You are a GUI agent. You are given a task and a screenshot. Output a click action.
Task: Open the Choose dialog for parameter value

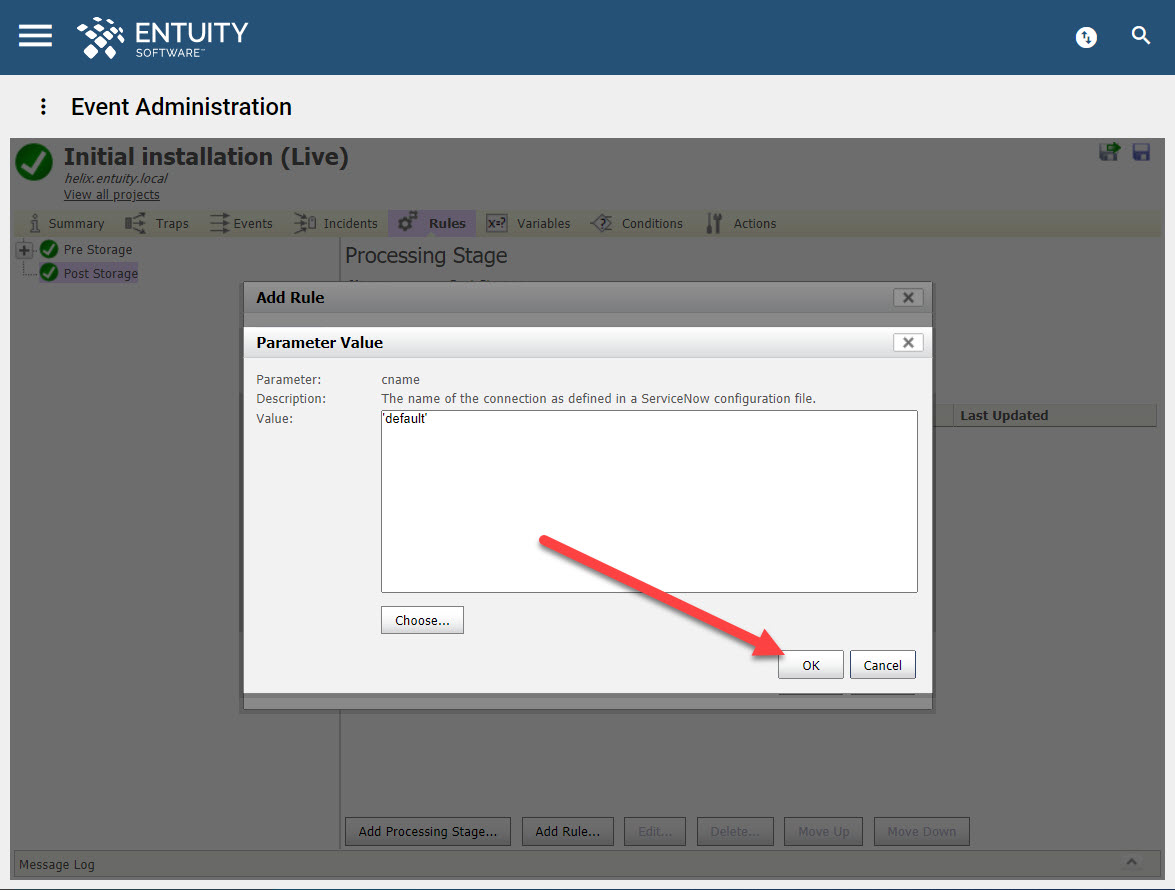point(421,619)
